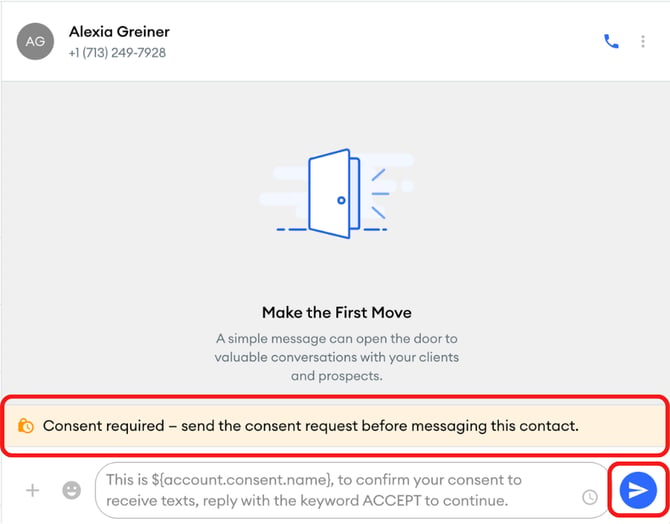Click the door knob on the illustration
Screen dimensions: 670x524
(x=341, y=200)
